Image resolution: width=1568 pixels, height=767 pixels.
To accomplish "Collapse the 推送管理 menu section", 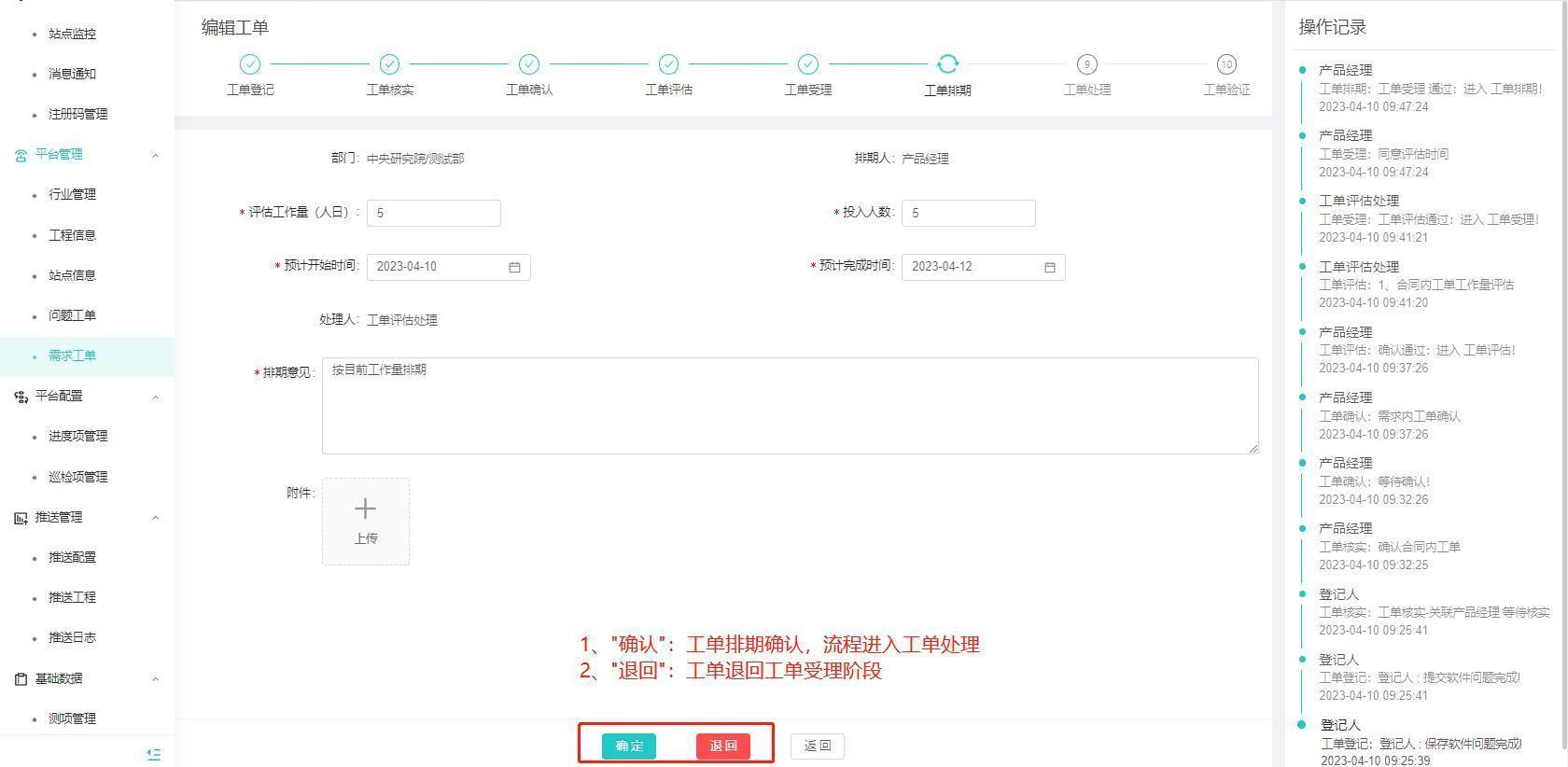I will (155, 518).
